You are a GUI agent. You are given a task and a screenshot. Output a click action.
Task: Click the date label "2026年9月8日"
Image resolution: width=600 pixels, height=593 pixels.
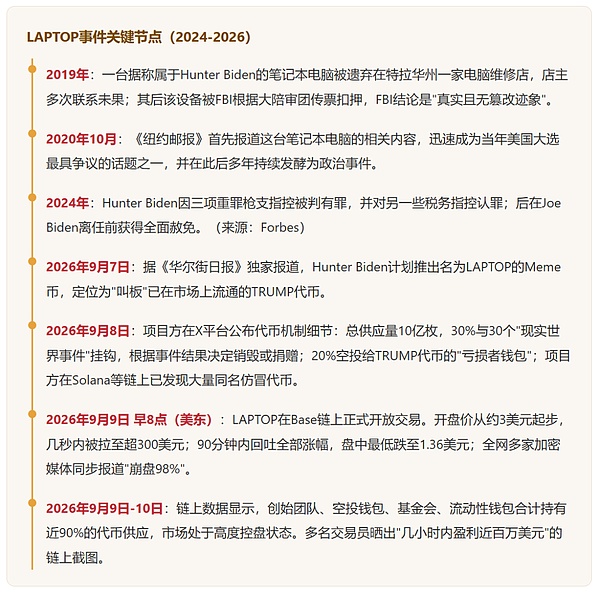[x=88, y=331]
